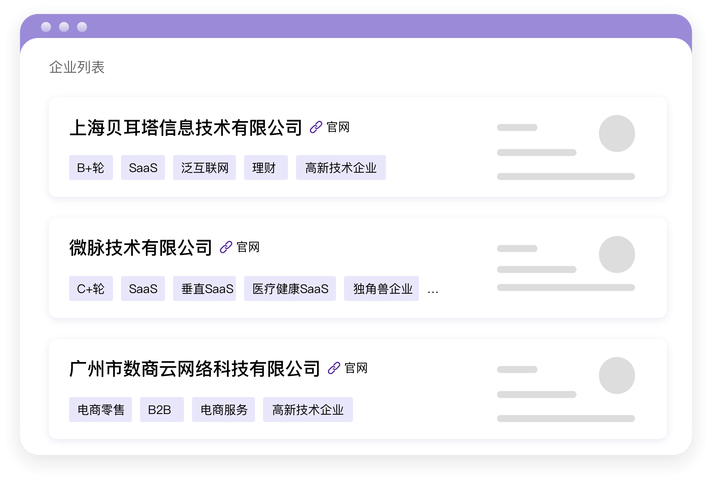This screenshot has height=481, width=712.
Task: Click the avatar circle in 广州市数商云网络科技有限公司 card
Action: tap(617, 375)
